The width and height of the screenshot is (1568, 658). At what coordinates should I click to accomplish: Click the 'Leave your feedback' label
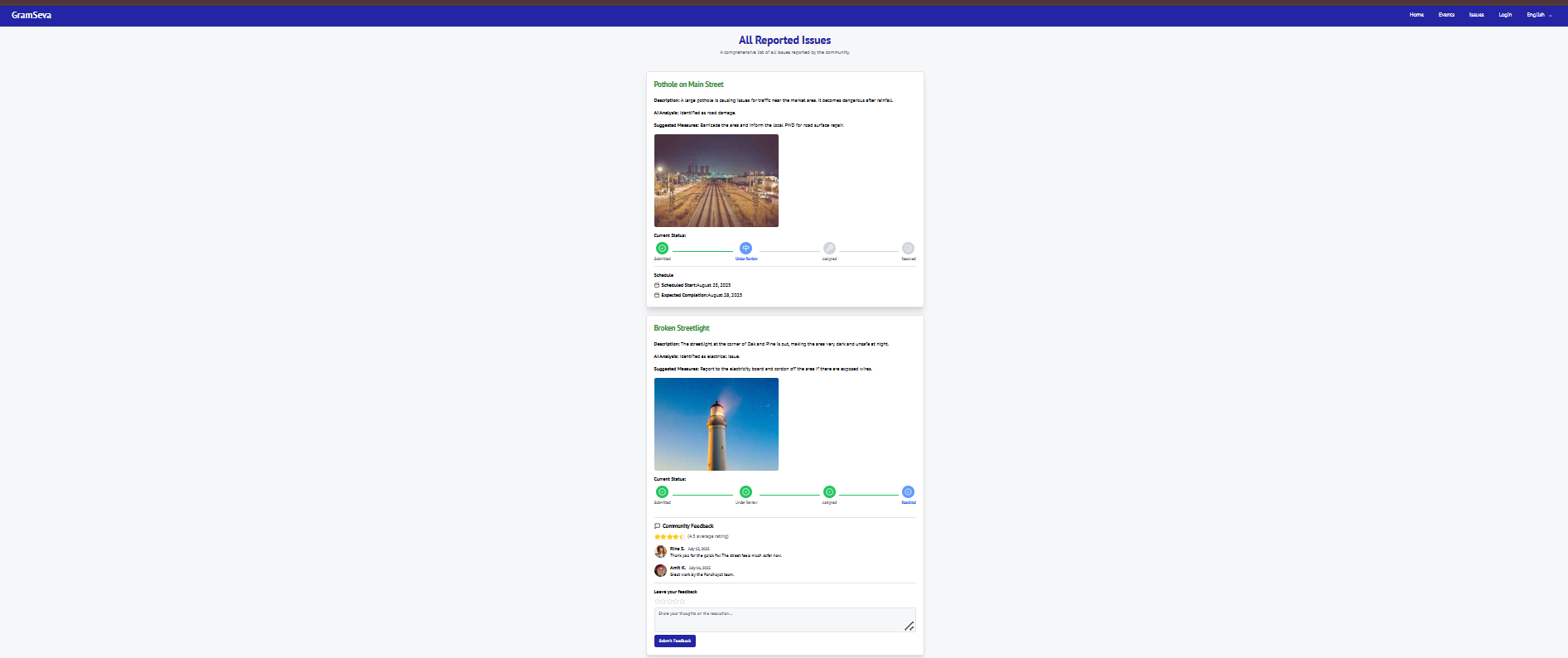(x=675, y=592)
